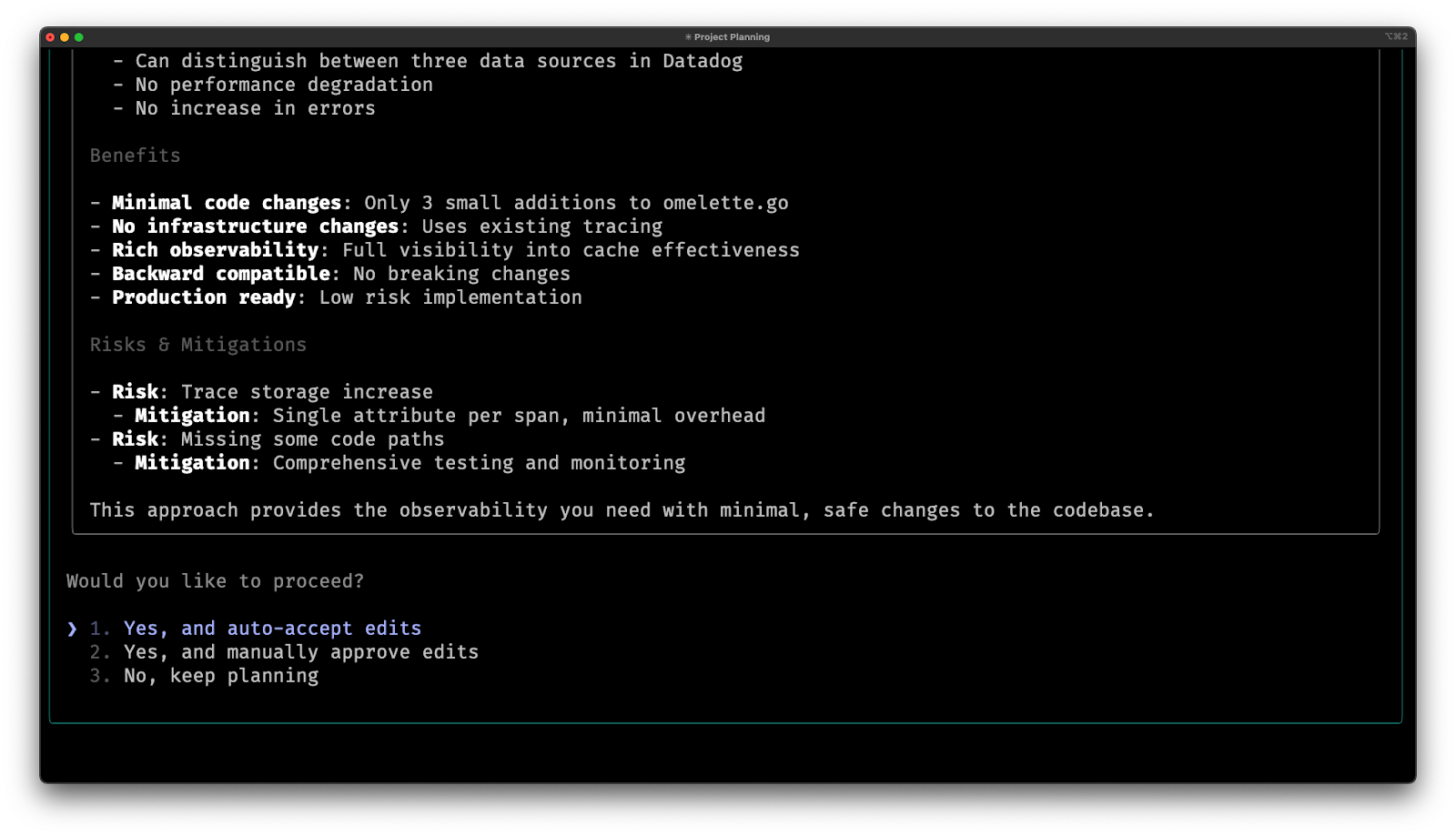This screenshot has width=1456, height=836.
Task: Maximize window with green button
Action: point(79,37)
